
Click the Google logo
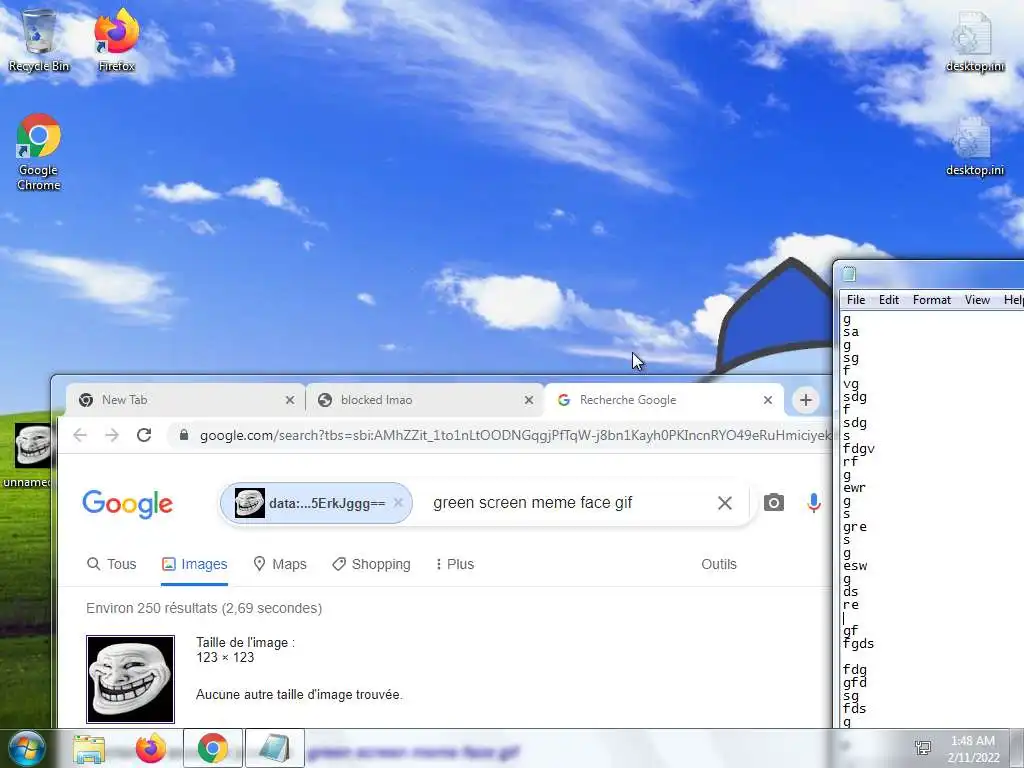click(x=127, y=504)
